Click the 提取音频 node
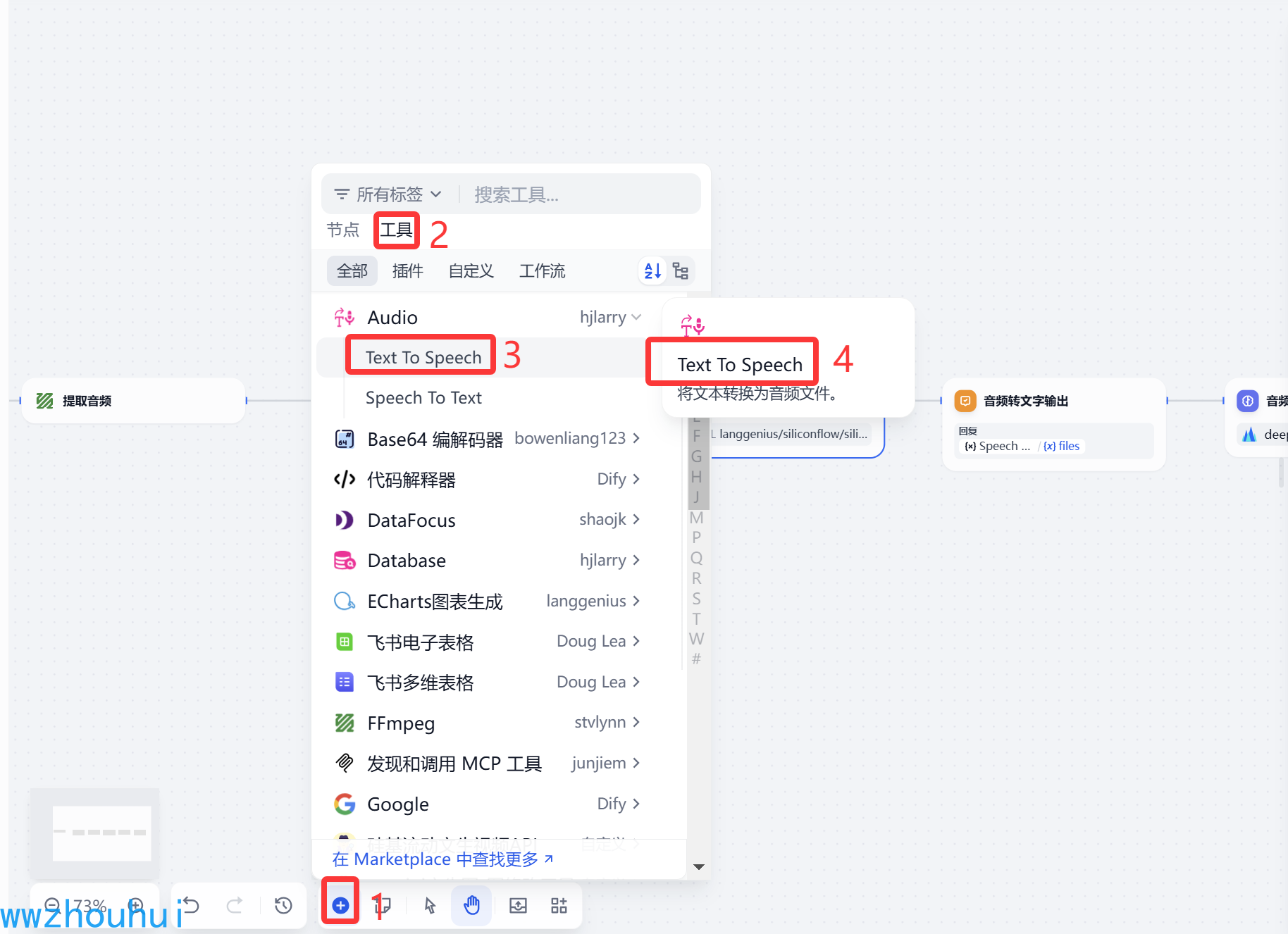The height and width of the screenshot is (934, 1288). tap(134, 401)
